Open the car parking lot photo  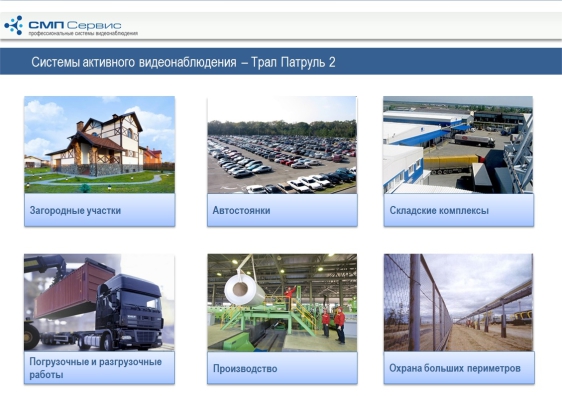(x=282, y=145)
